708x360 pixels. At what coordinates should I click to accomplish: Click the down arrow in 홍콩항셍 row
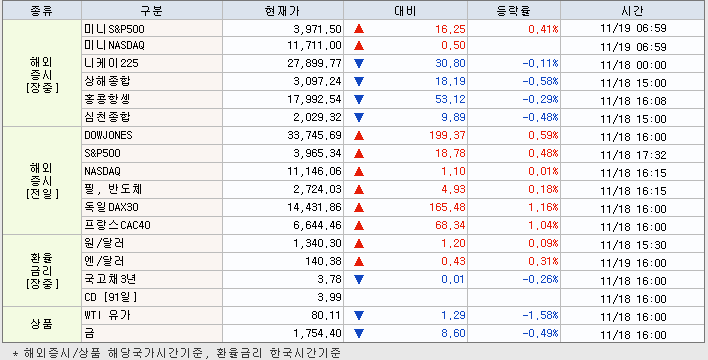point(359,99)
